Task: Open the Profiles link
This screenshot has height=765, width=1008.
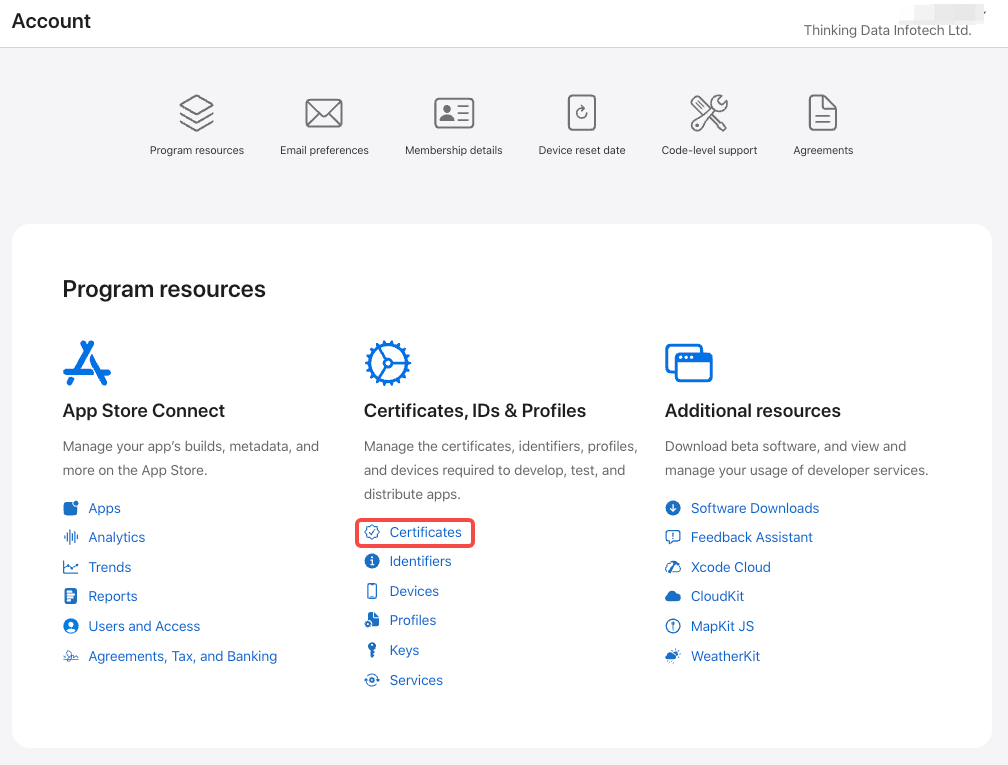Action: click(x=413, y=620)
